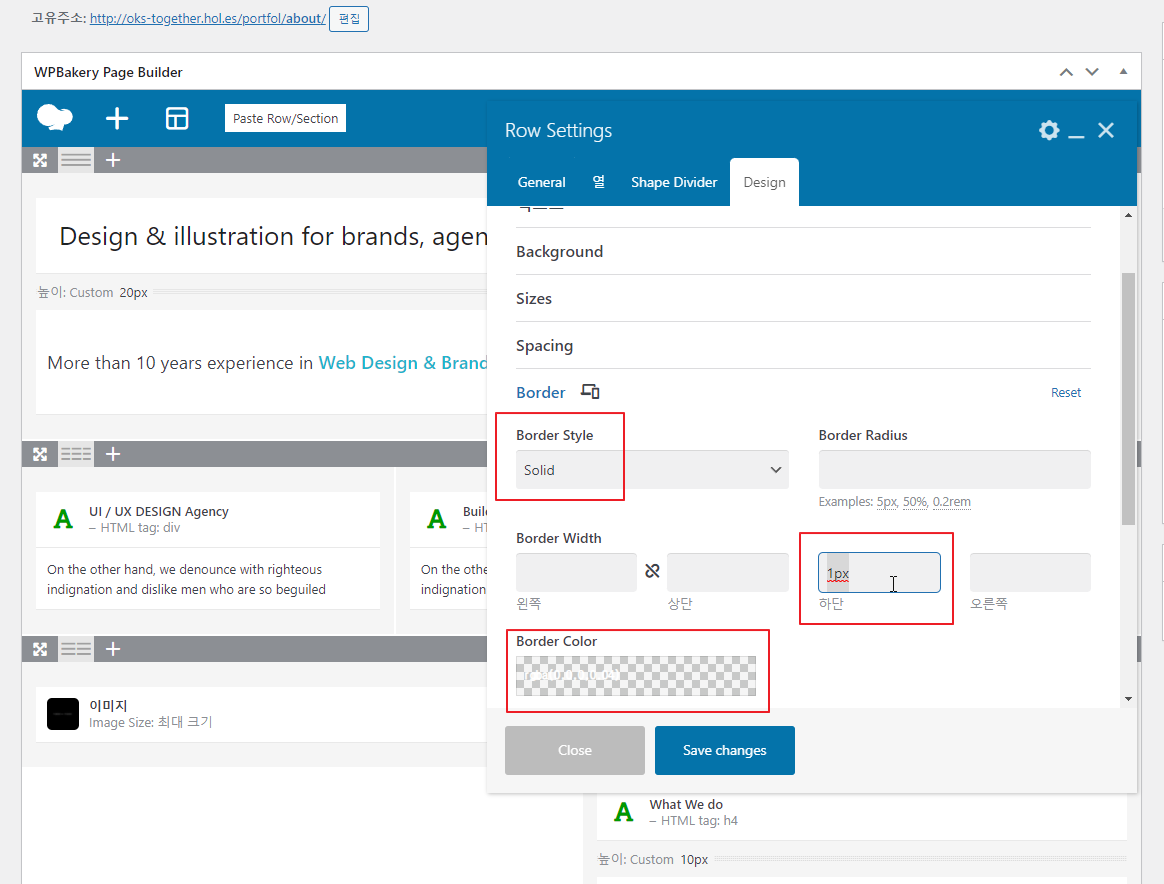Close Row Settings with X icon
Screen dimensions: 1164x884
click(x=1106, y=131)
